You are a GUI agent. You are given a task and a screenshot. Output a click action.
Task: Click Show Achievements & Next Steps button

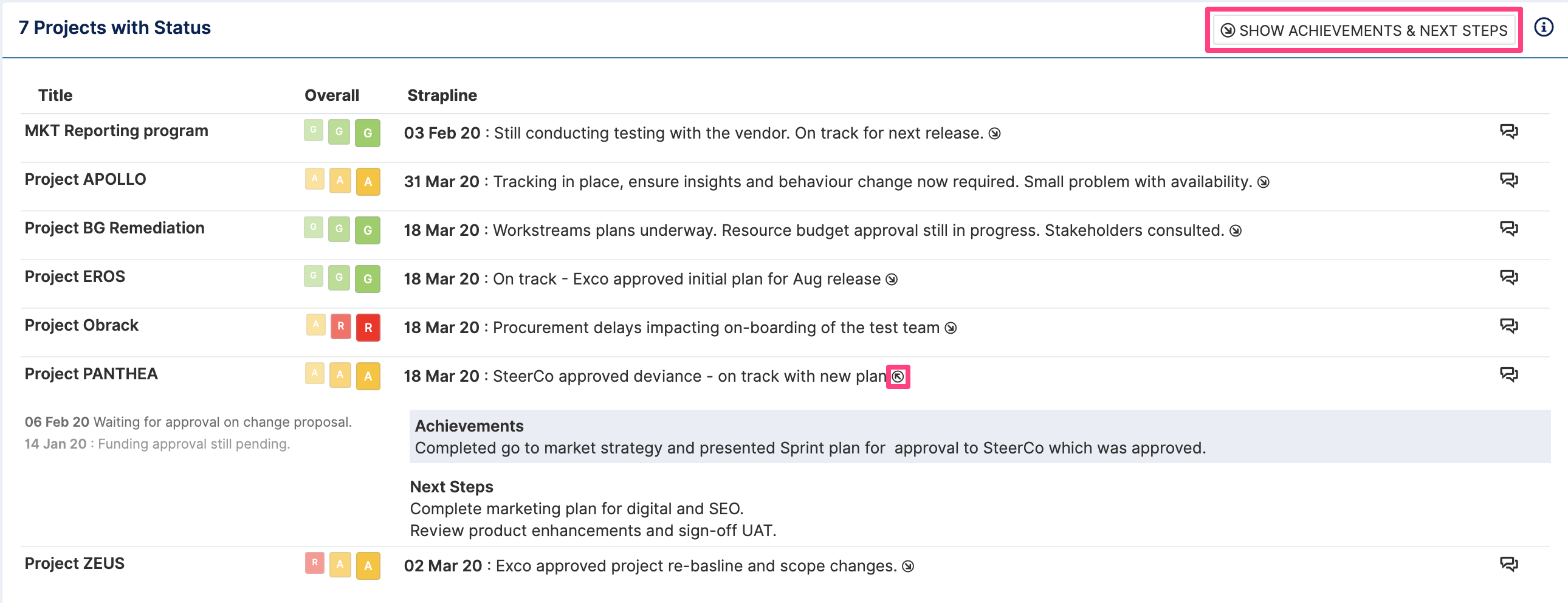click(1363, 30)
